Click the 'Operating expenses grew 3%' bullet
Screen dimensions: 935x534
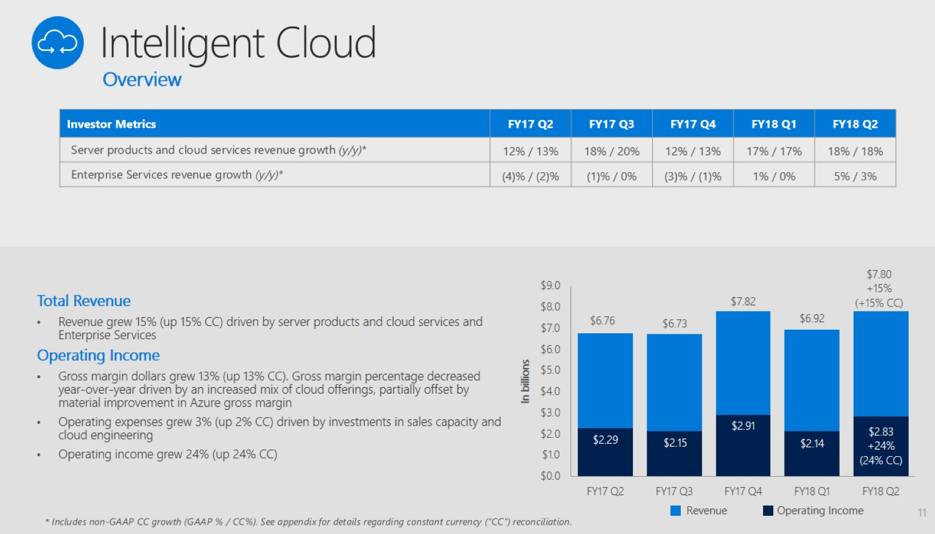pyautogui.click(x=280, y=429)
